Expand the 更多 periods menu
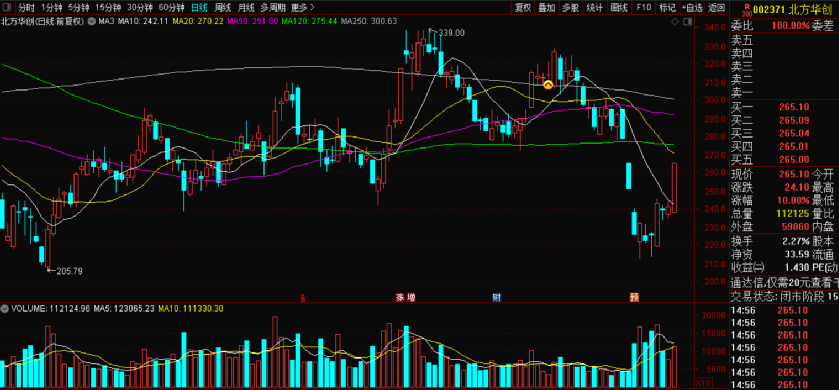Screen dimensions: 839x390 [x=302, y=7]
